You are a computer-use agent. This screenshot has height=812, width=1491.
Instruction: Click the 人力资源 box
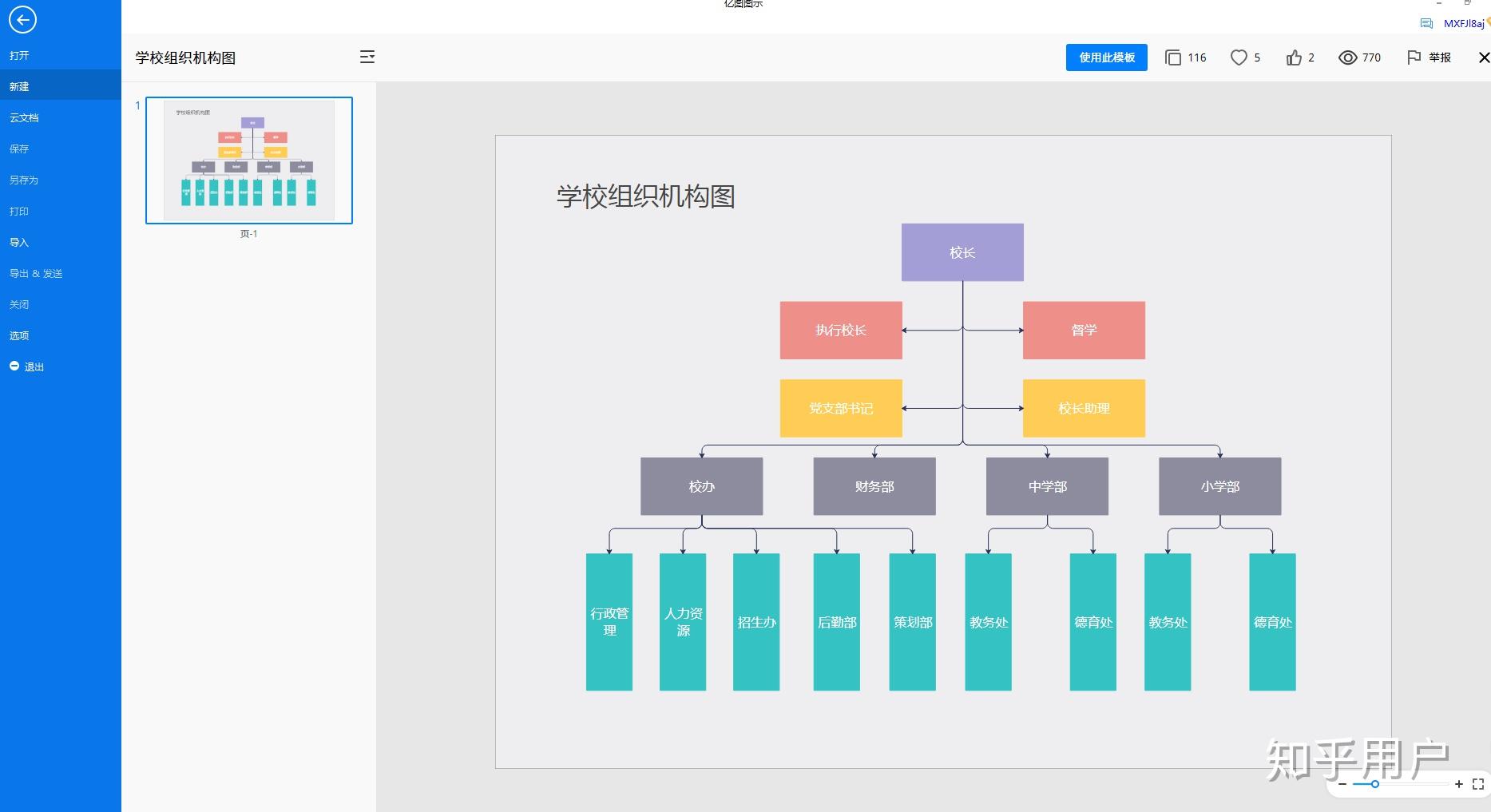(683, 622)
